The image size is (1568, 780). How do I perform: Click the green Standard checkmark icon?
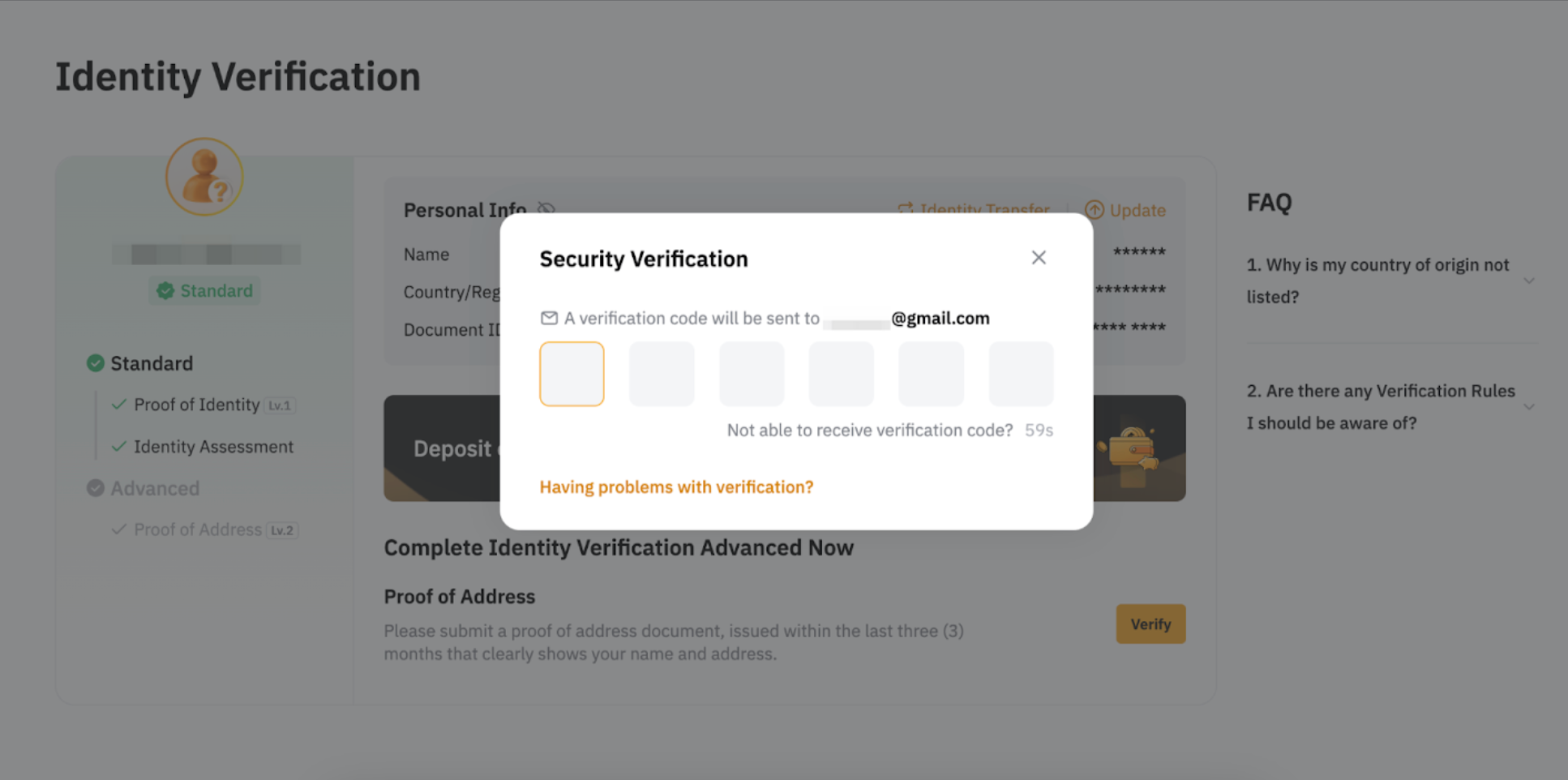96,363
